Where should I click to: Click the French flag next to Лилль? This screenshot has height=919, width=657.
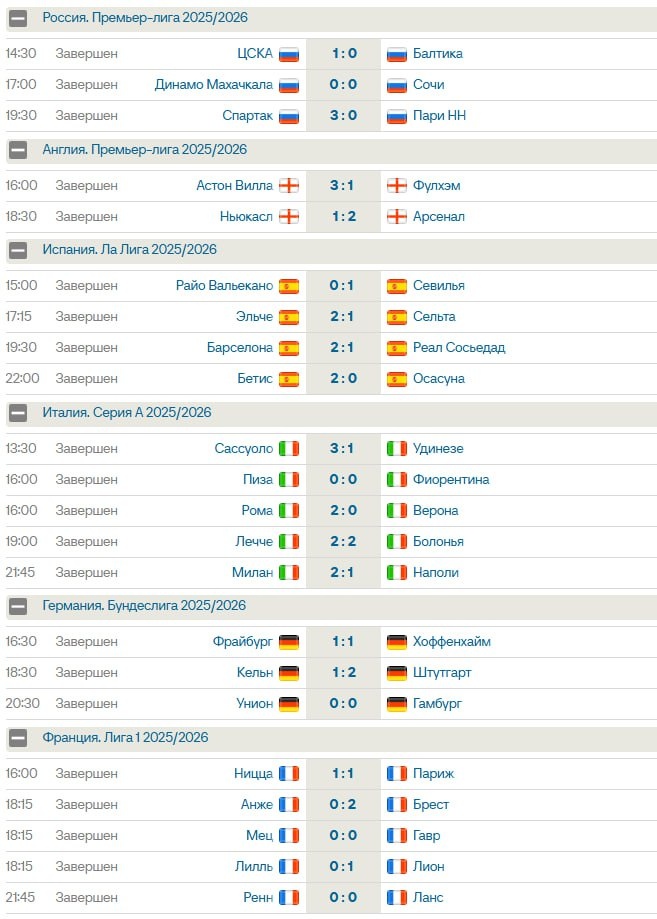click(289, 867)
